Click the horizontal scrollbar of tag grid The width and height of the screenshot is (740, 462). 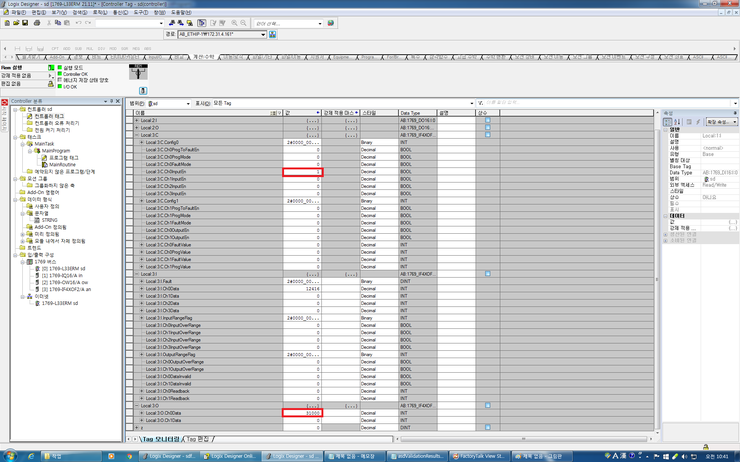(524, 439)
